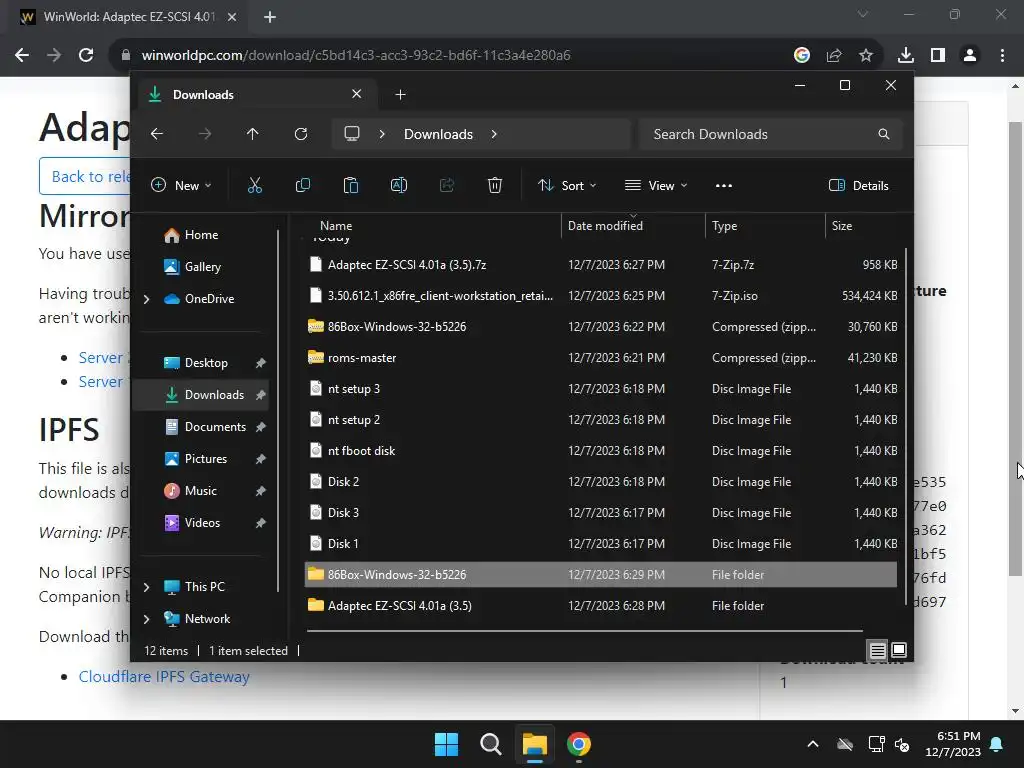The width and height of the screenshot is (1024, 768).
Task: Click the Delete trash can icon
Action: (x=495, y=185)
